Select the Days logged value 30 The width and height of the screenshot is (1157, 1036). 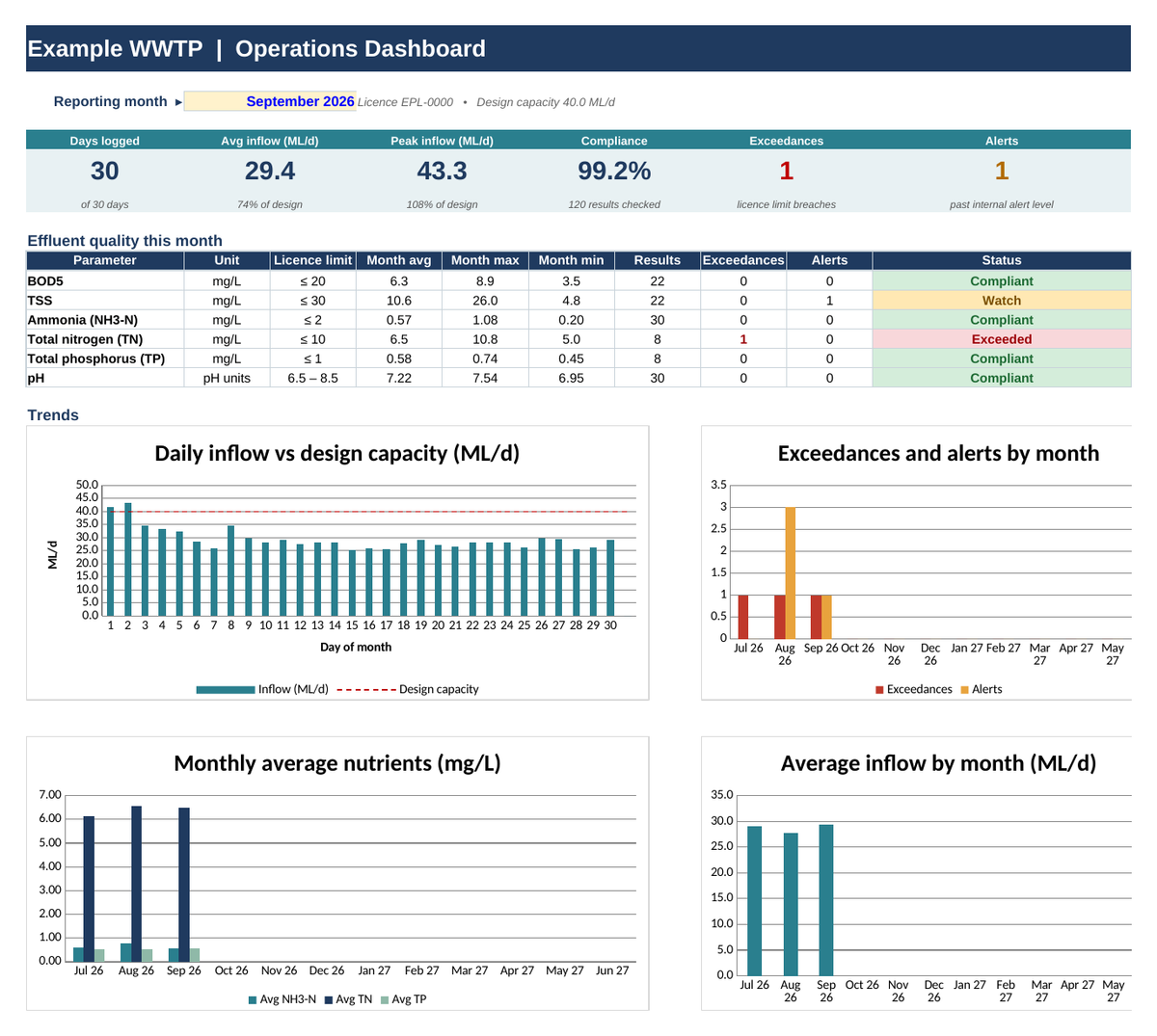click(x=105, y=171)
